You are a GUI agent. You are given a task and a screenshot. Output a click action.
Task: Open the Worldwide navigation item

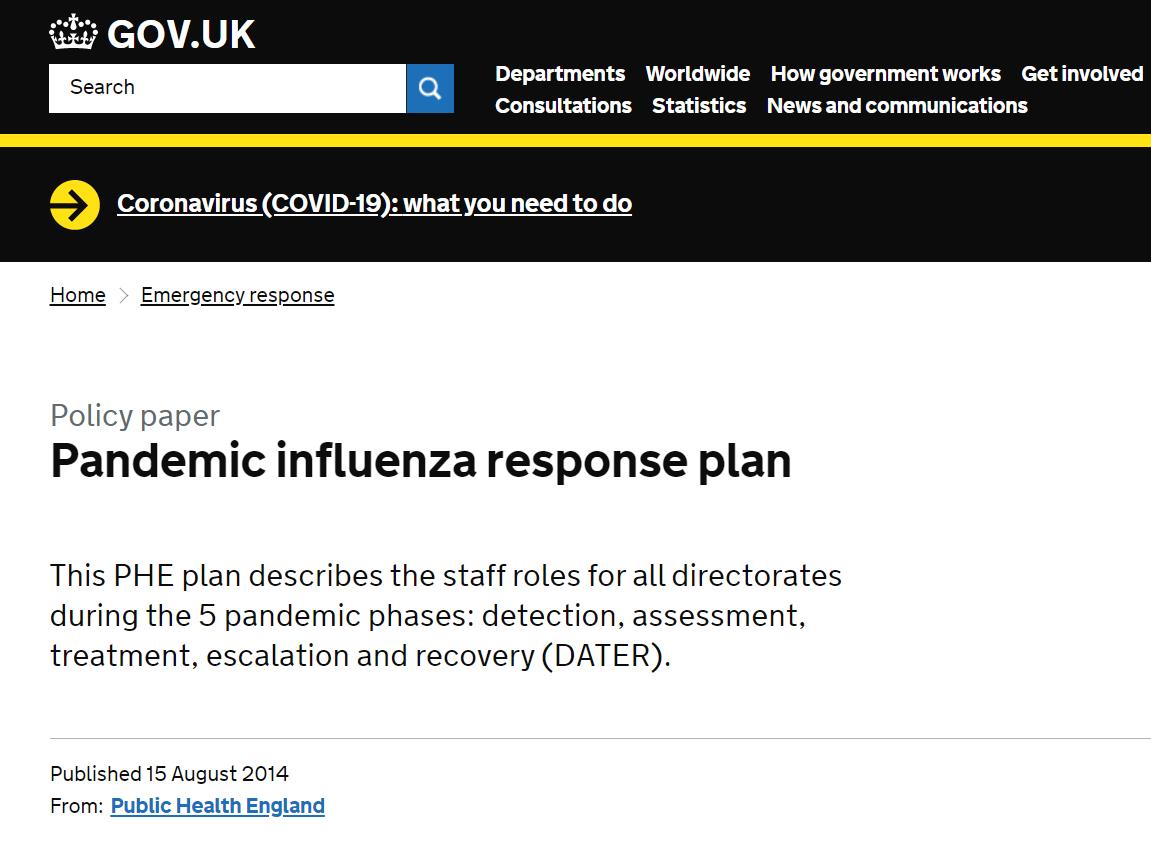[x=698, y=74]
